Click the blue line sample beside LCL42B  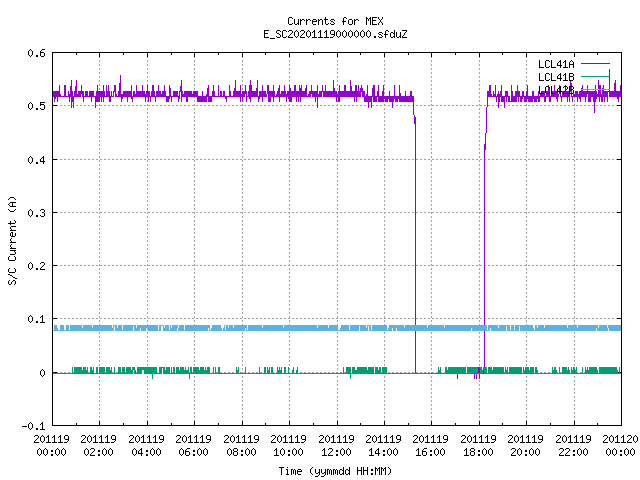click(595, 90)
